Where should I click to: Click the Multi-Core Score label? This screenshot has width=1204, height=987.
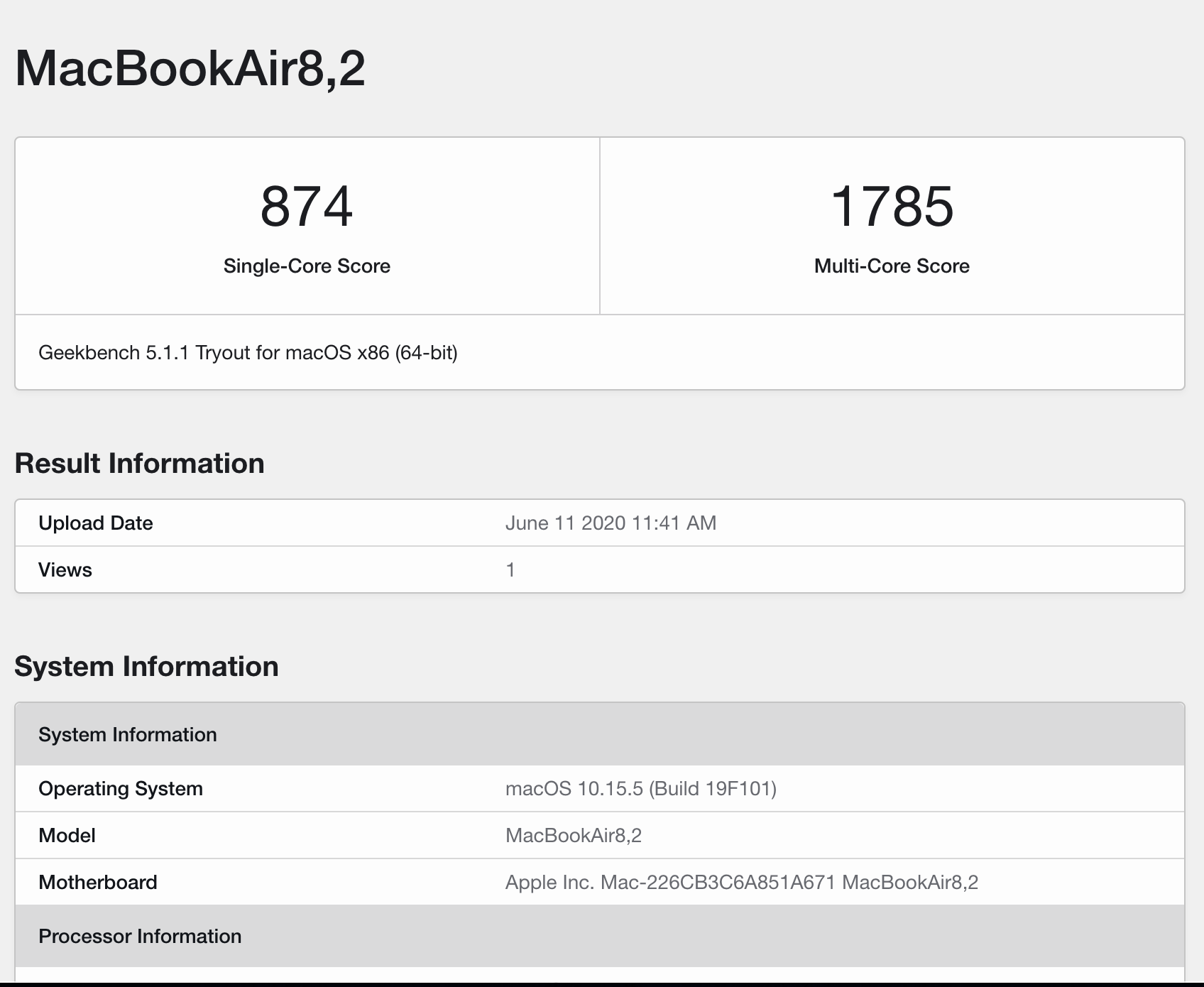(x=892, y=266)
